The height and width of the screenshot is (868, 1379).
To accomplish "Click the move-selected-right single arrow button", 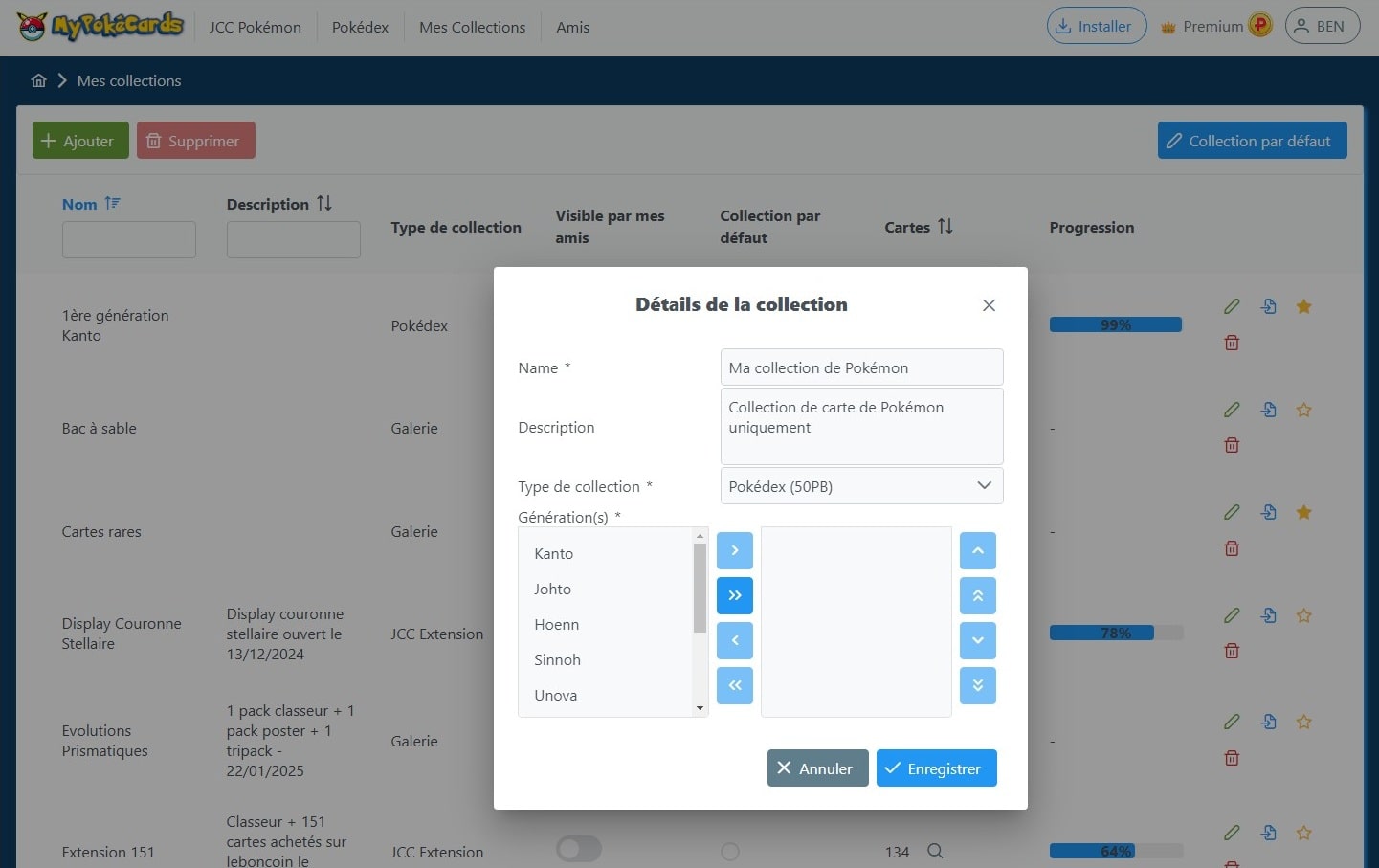I will 734,550.
